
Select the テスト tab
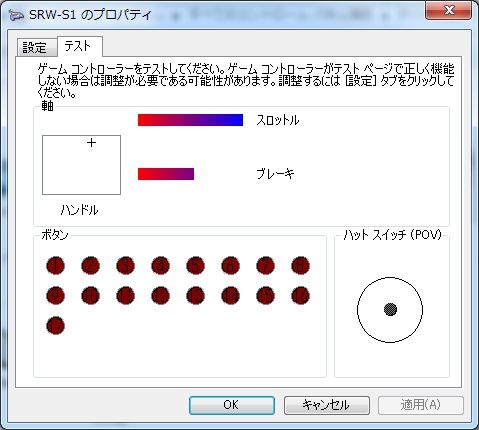79,46
